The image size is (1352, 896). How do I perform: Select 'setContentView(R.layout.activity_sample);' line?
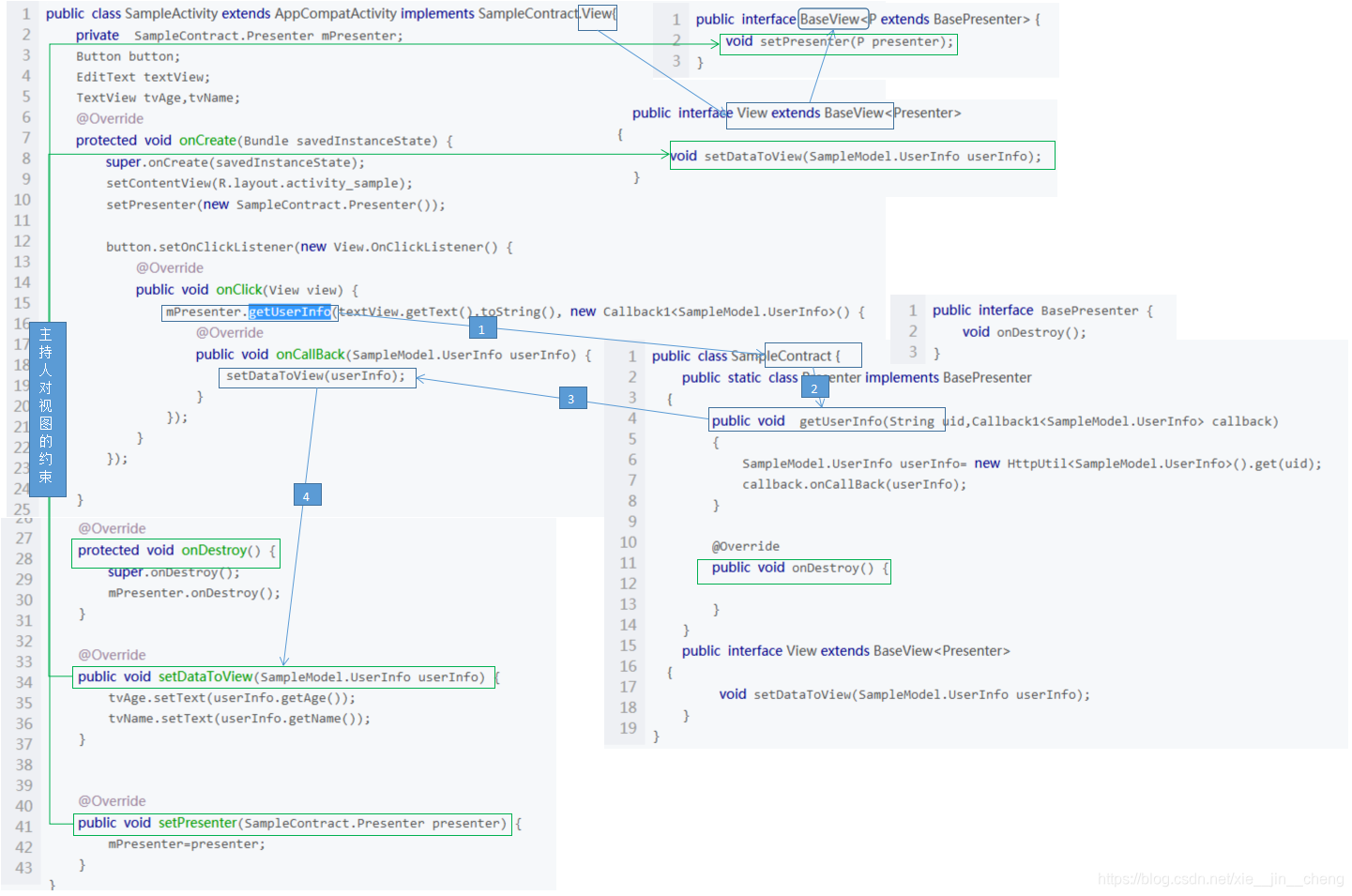(x=259, y=183)
